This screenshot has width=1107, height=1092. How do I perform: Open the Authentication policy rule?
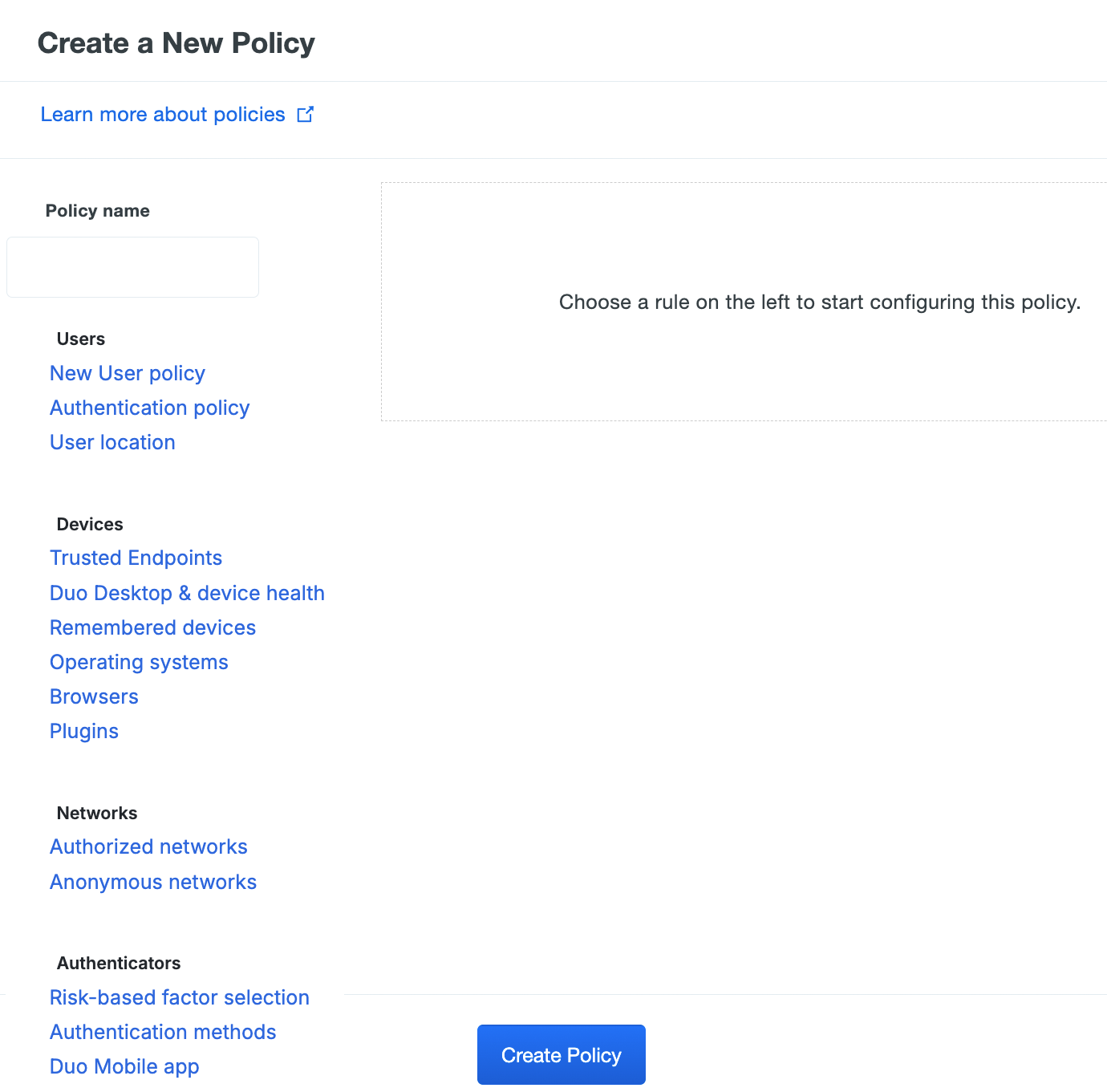(x=149, y=408)
